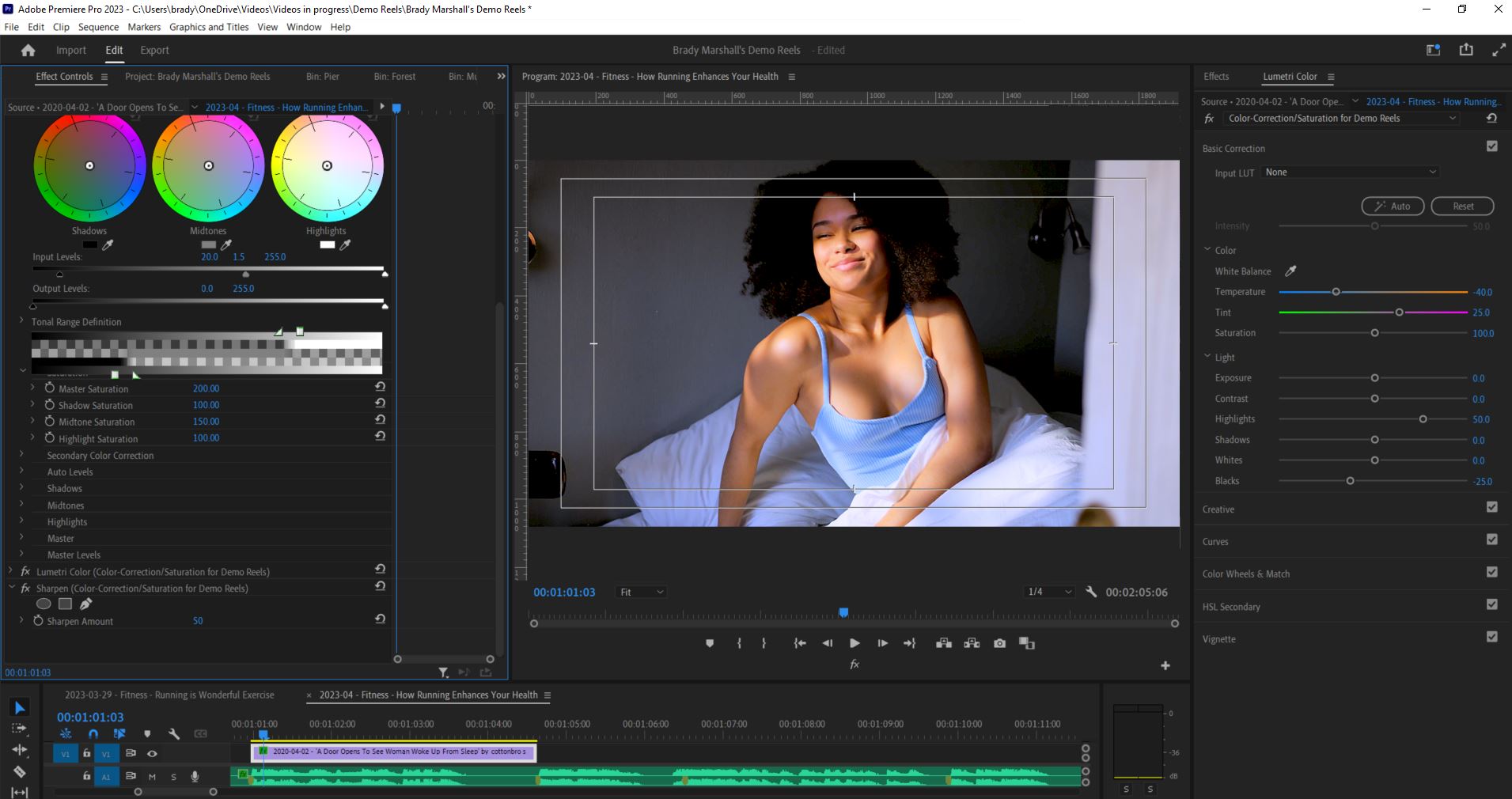Open the Fit zoom level dropdown

tap(642, 592)
